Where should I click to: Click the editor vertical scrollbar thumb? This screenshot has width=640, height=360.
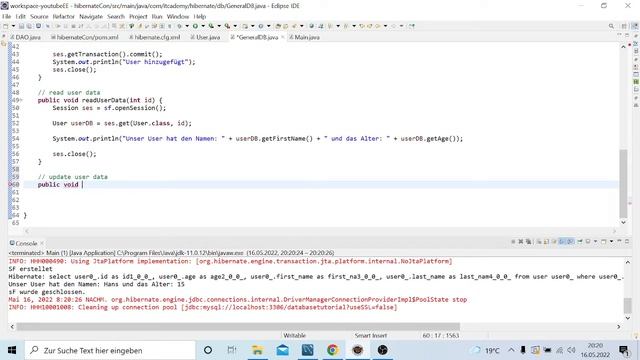click(x=623, y=183)
